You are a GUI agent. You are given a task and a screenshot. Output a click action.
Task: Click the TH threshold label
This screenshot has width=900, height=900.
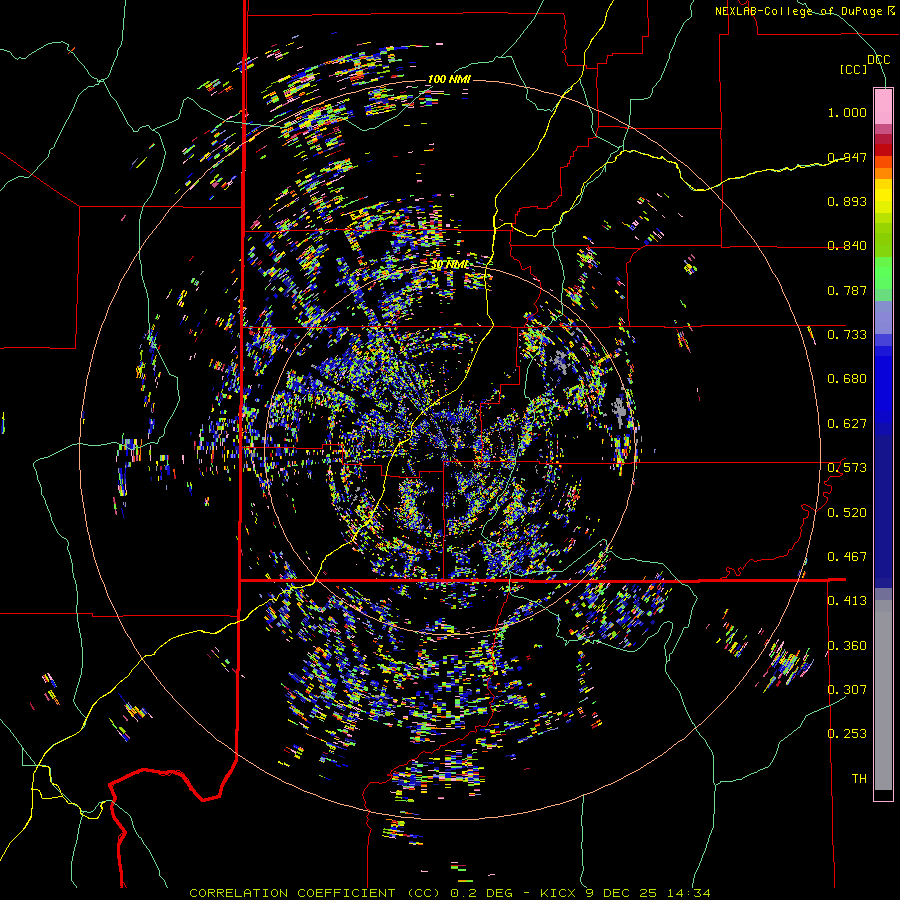[859, 779]
